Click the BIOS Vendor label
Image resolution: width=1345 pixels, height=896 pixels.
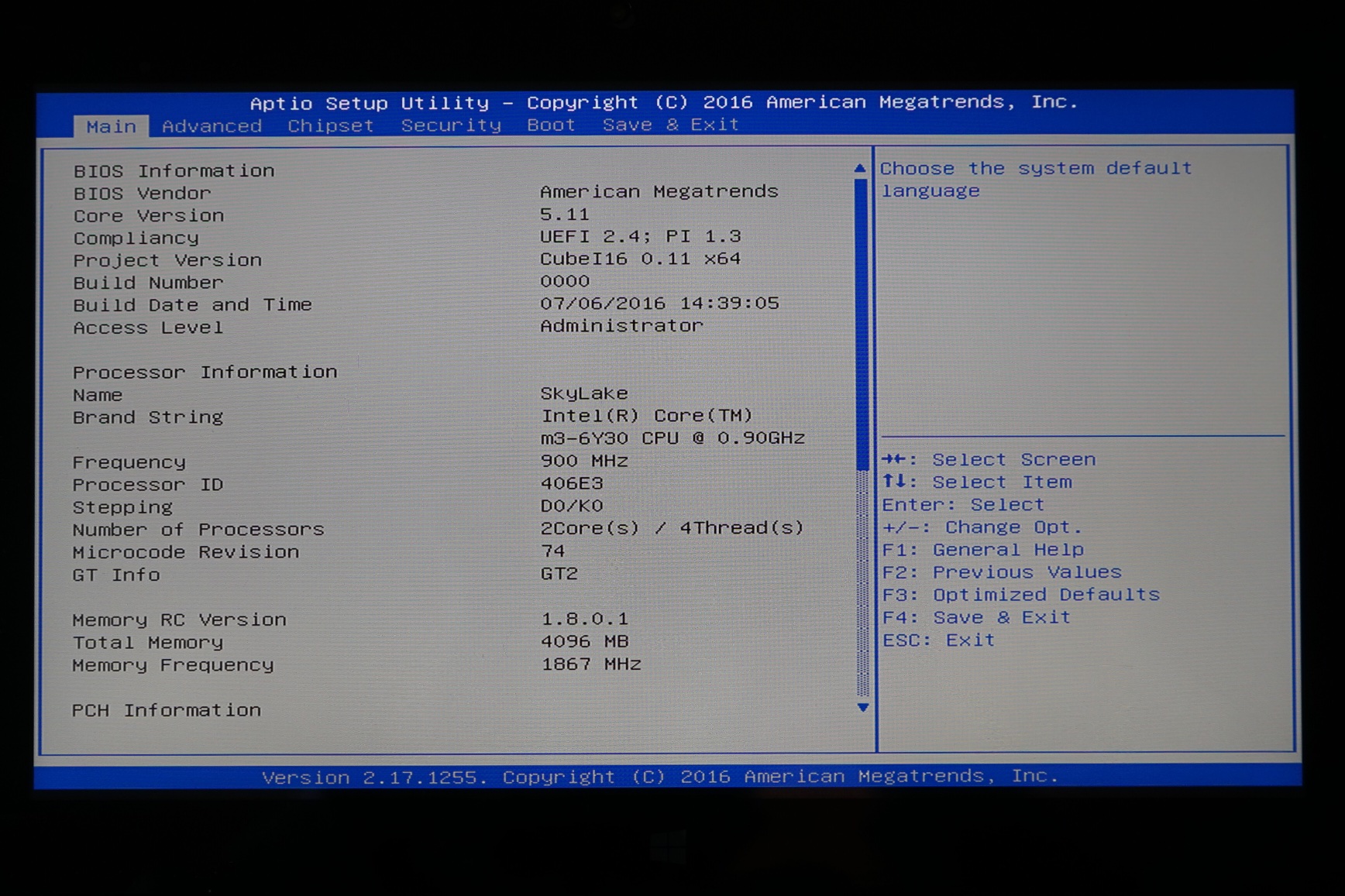142,193
